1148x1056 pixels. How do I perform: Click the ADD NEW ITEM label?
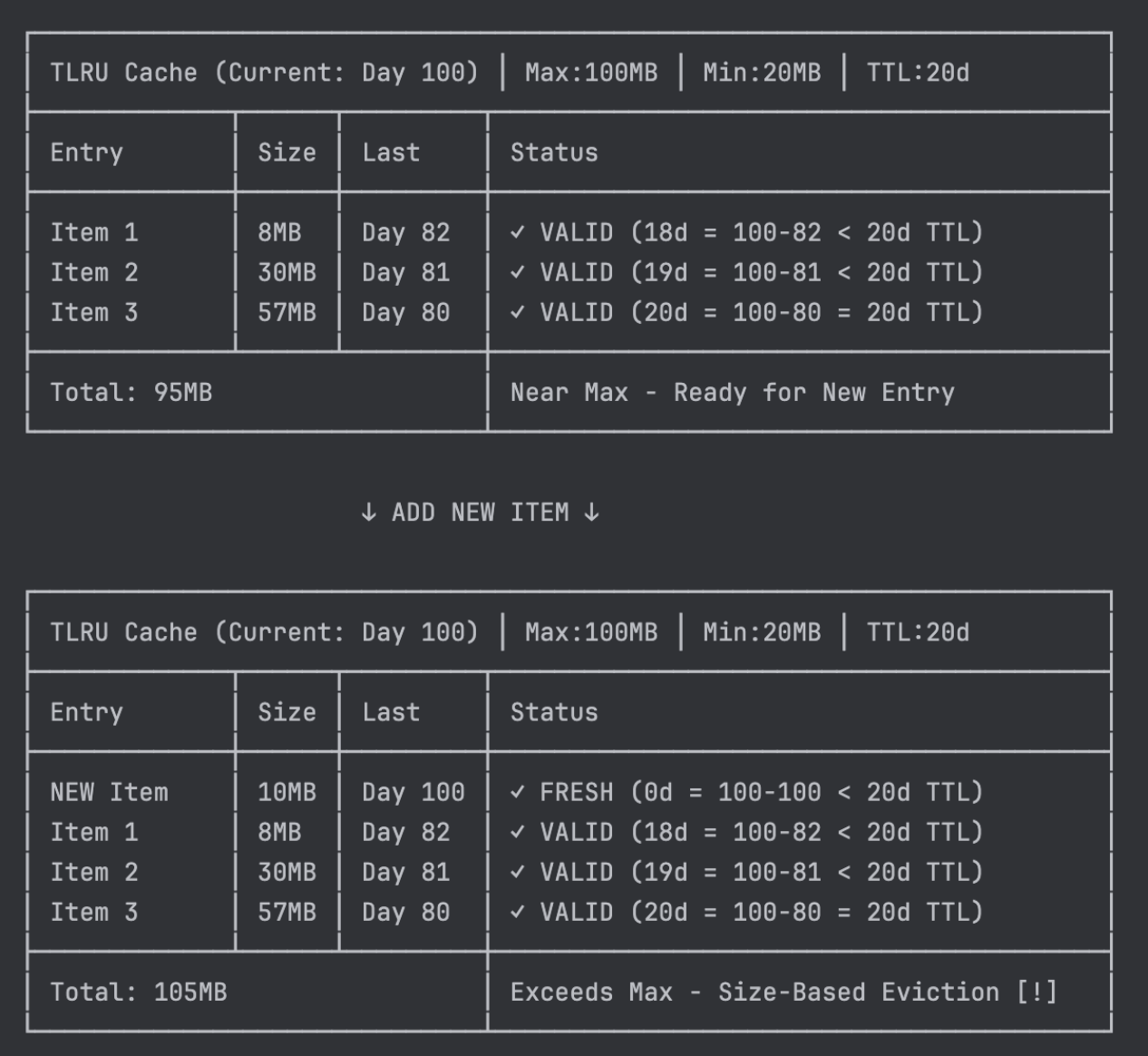click(480, 513)
